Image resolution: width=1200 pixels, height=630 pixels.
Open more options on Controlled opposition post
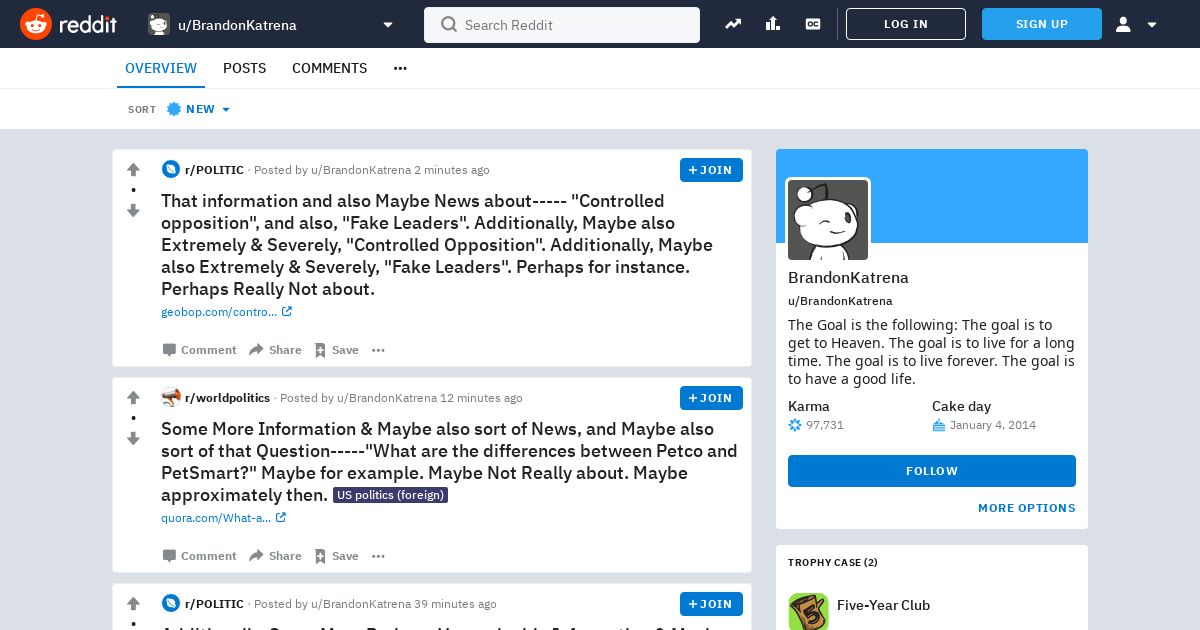378,350
